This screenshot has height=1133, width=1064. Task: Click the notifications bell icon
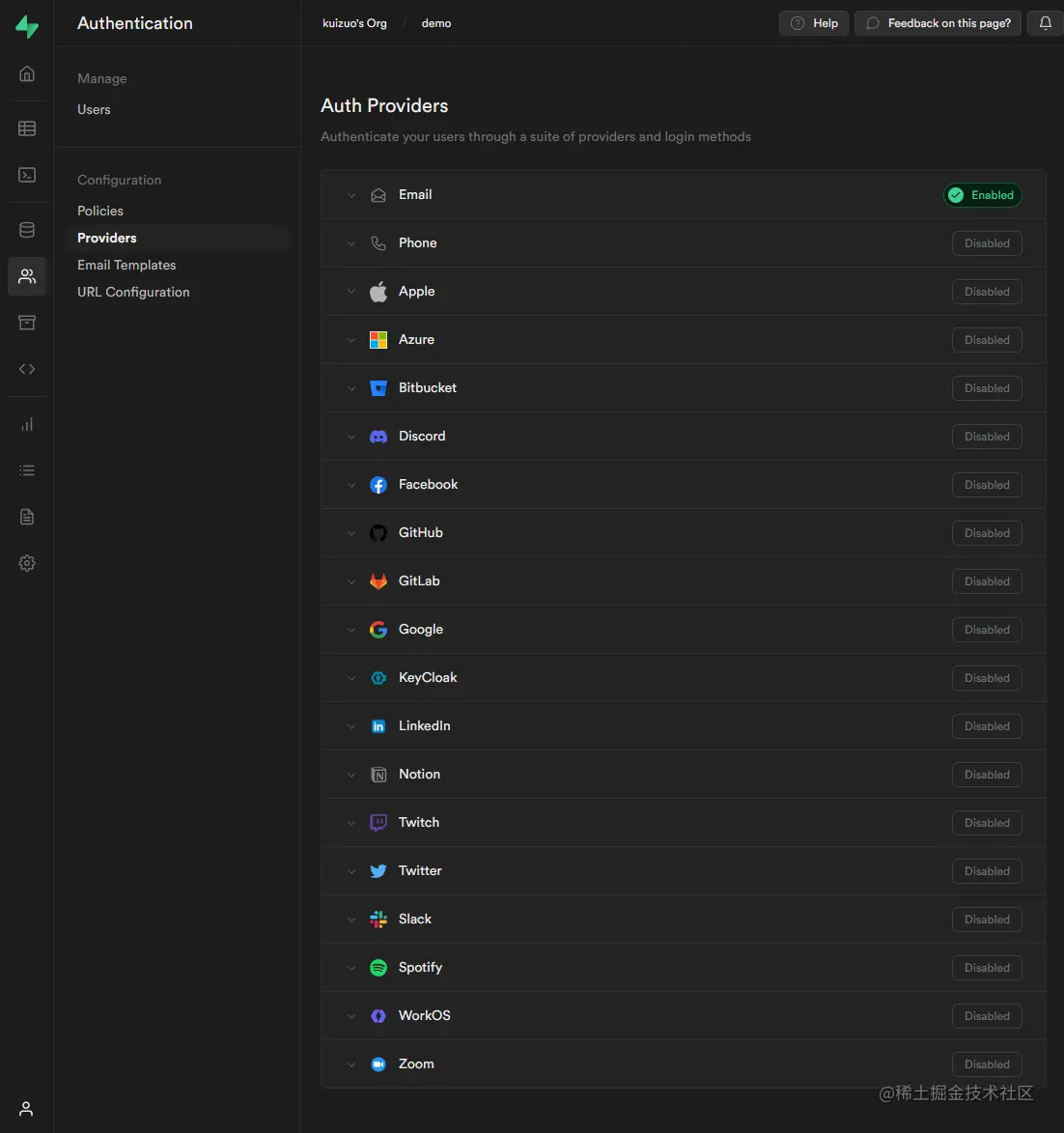point(1046,23)
